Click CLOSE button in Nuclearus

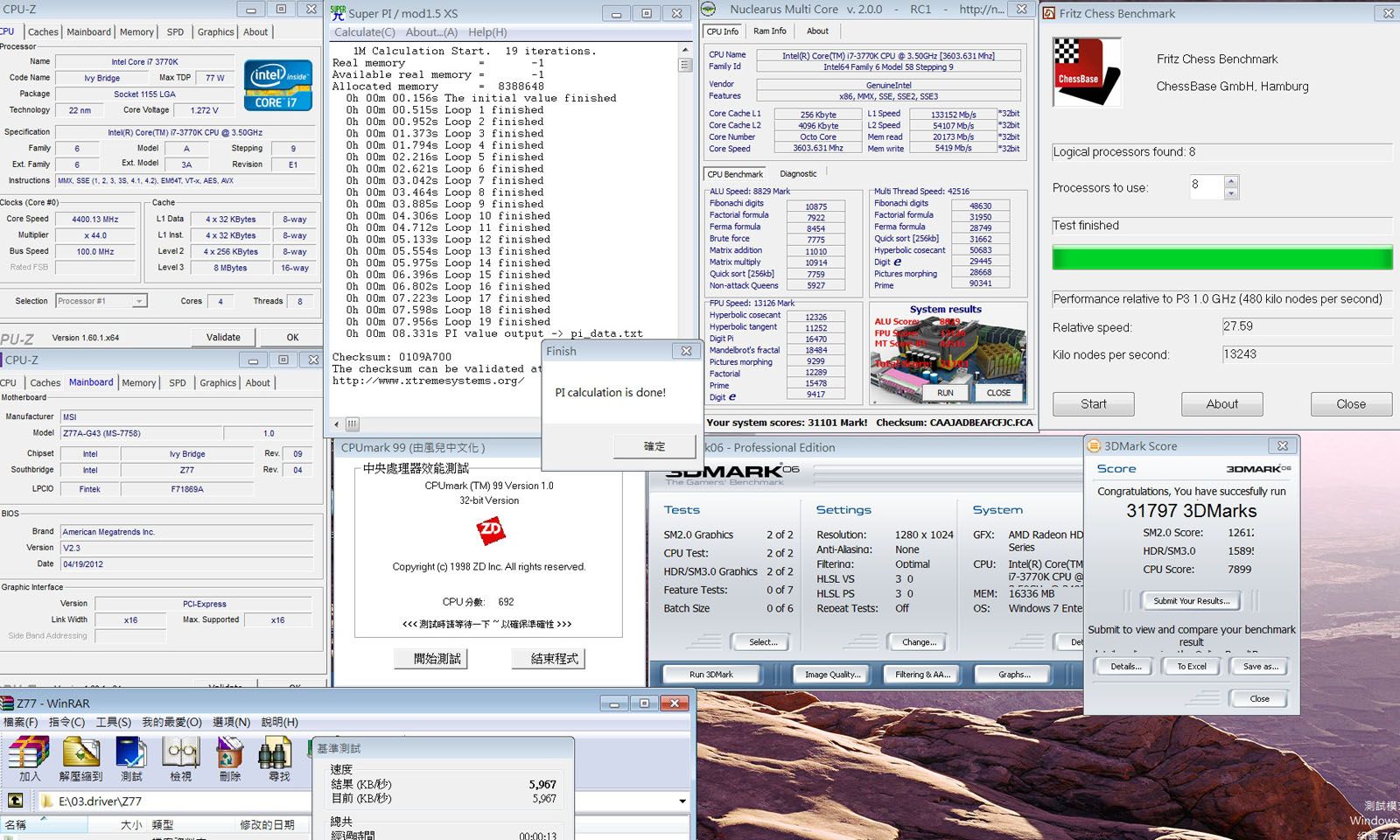click(998, 393)
